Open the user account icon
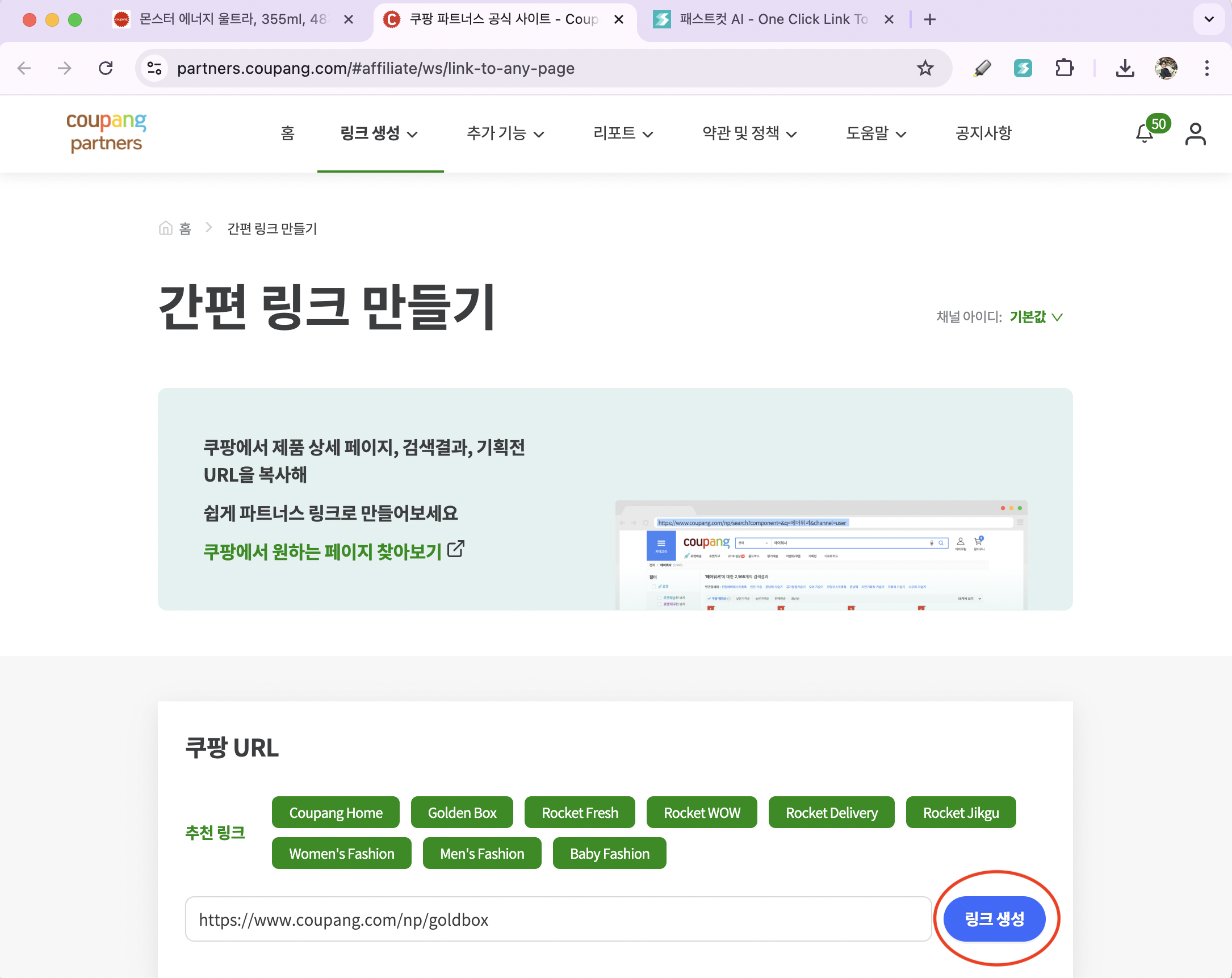 1195,134
